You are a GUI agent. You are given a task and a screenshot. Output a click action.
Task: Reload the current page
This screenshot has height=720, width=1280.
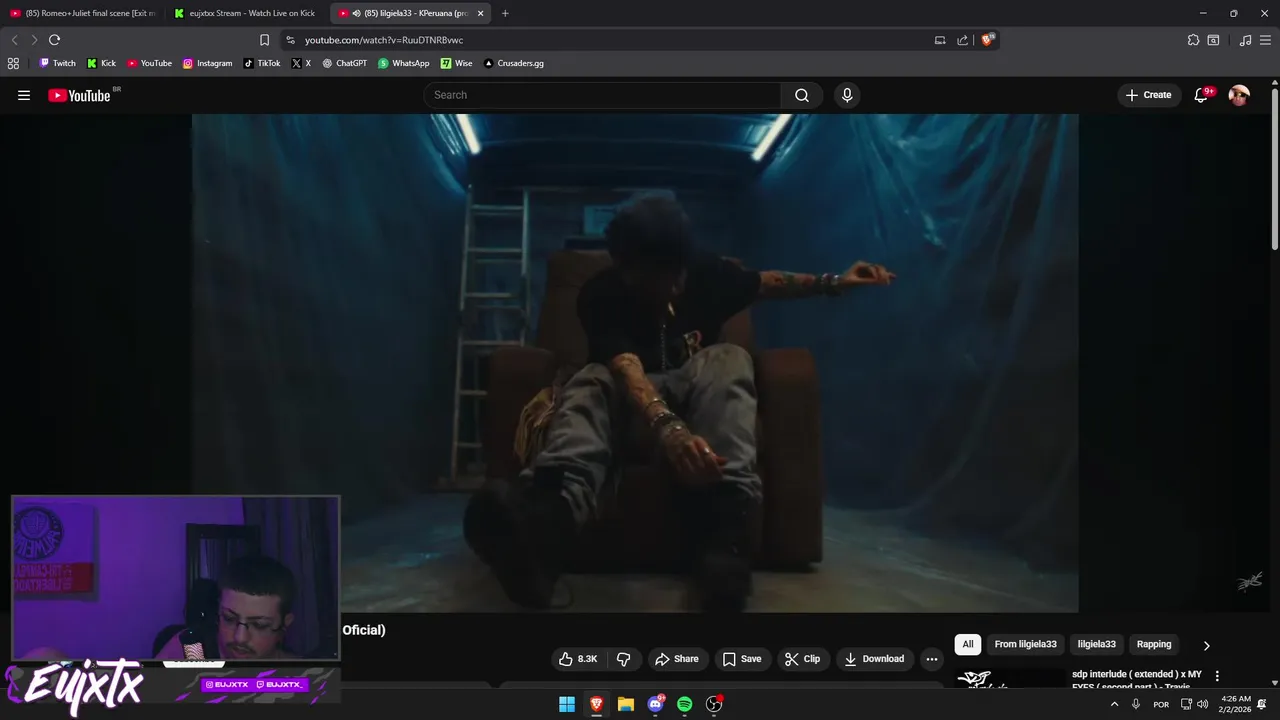pyautogui.click(x=54, y=40)
